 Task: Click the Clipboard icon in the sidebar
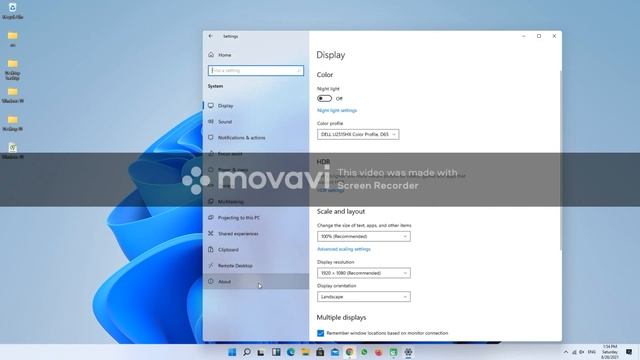[x=211, y=249]
